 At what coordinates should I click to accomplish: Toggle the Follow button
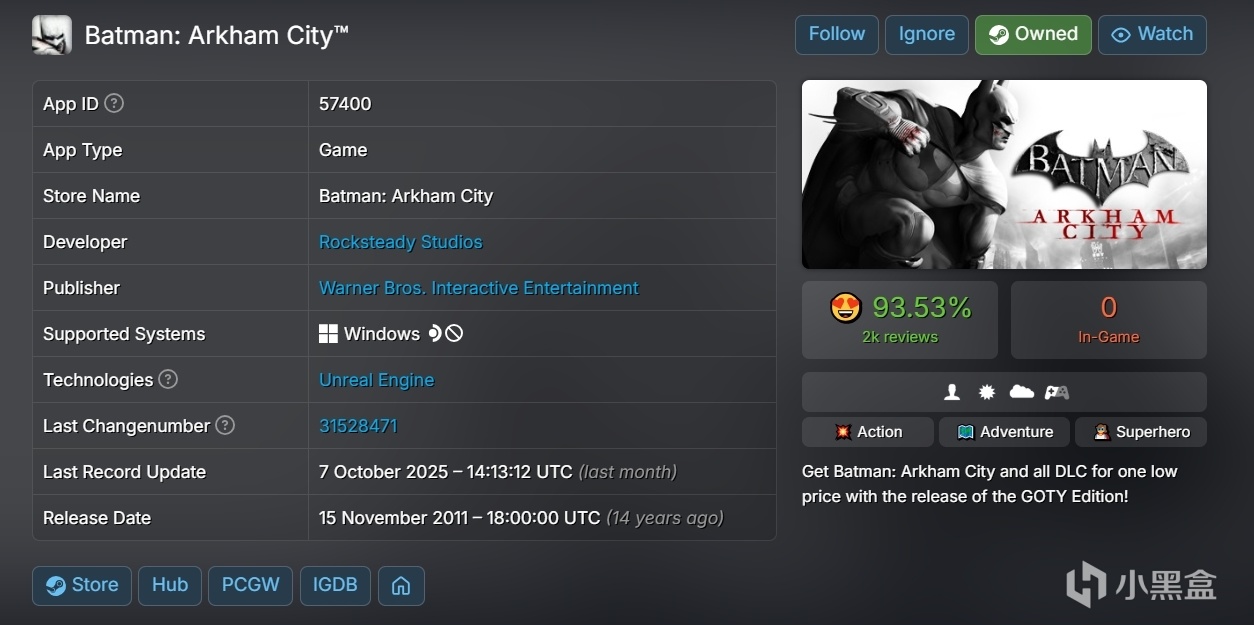pos(836,34)
